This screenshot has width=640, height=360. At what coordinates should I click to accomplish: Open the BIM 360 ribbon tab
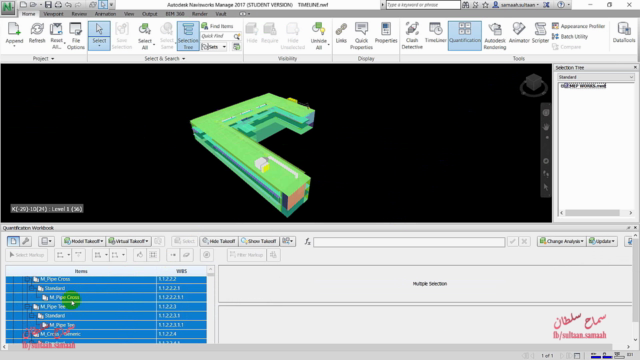175,14
